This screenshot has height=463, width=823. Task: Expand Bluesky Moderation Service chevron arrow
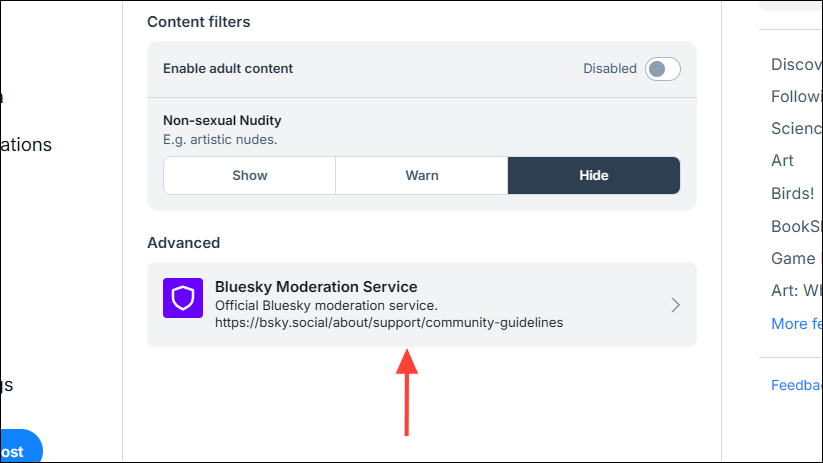click(x=676, y=305)
